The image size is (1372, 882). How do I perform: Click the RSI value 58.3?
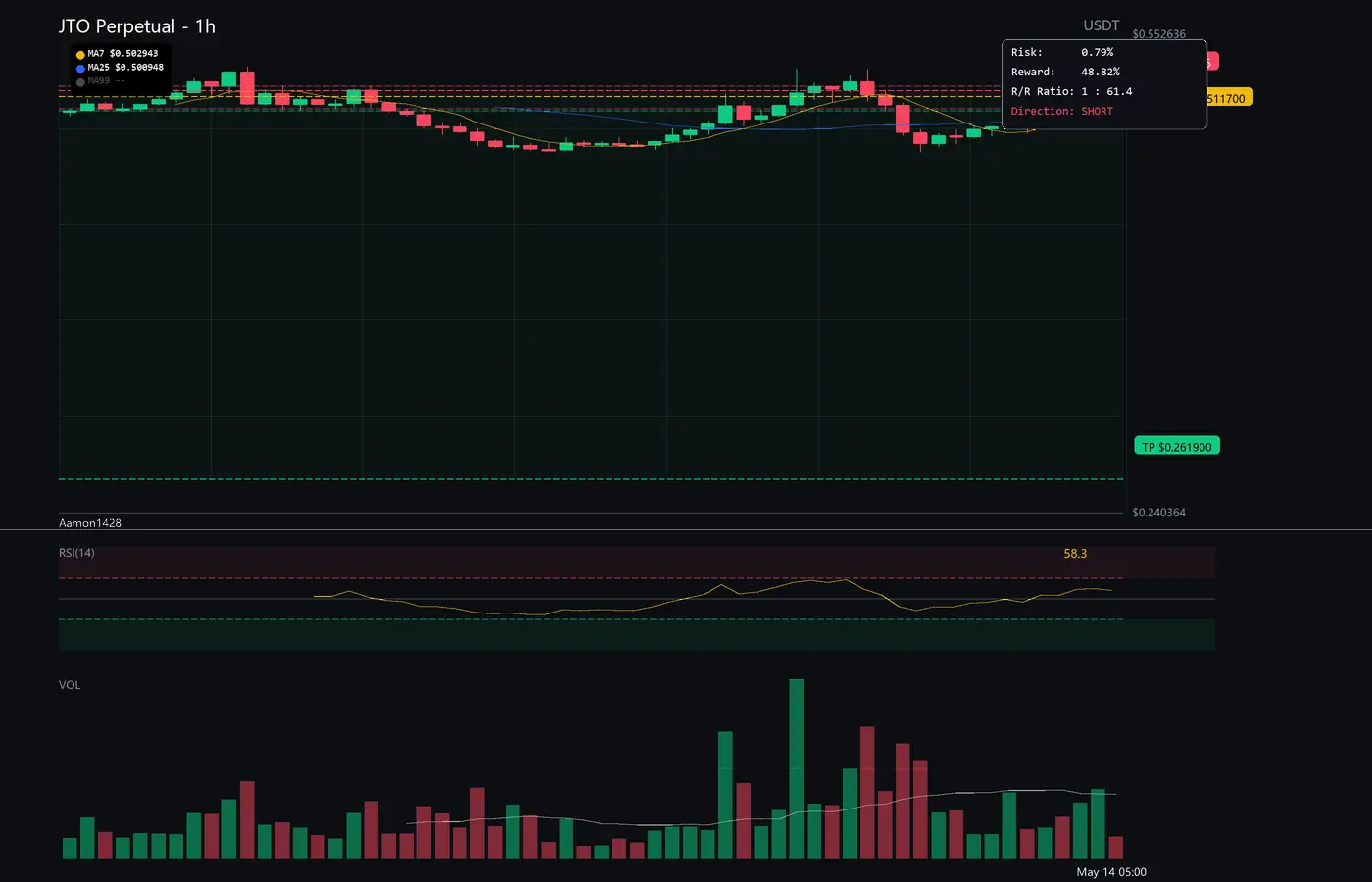pyautogui.click(x=1075, y=554)
